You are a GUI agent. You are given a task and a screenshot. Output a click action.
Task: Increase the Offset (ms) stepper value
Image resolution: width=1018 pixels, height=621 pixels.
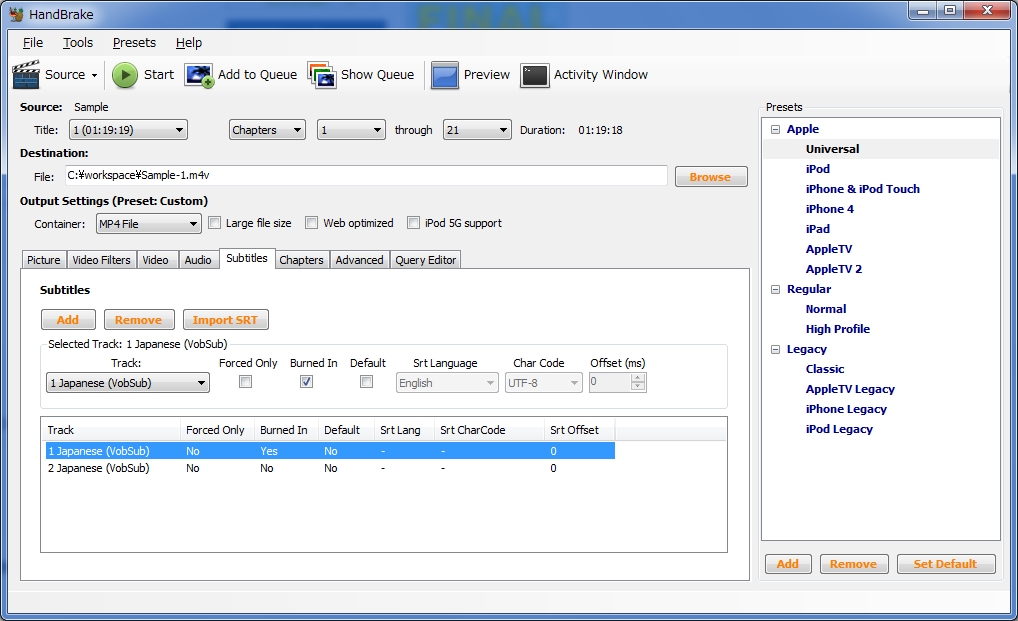[x=638, y=378]
